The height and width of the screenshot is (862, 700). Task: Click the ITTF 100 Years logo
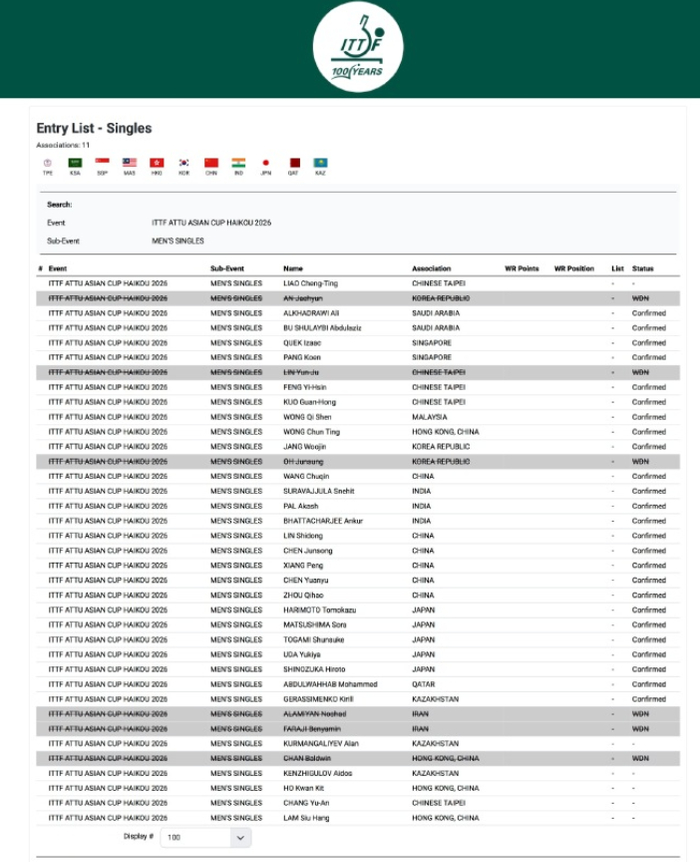(x=358, y=47)
